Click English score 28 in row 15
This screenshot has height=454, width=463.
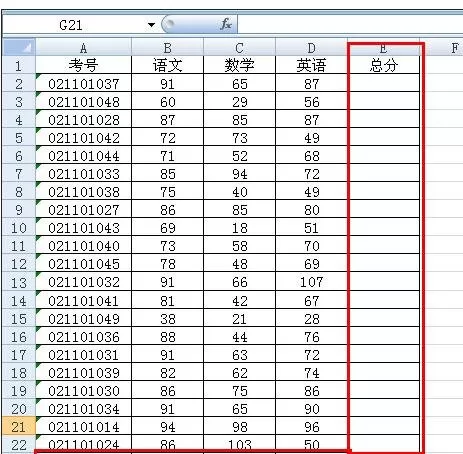(x=312, y=318)
